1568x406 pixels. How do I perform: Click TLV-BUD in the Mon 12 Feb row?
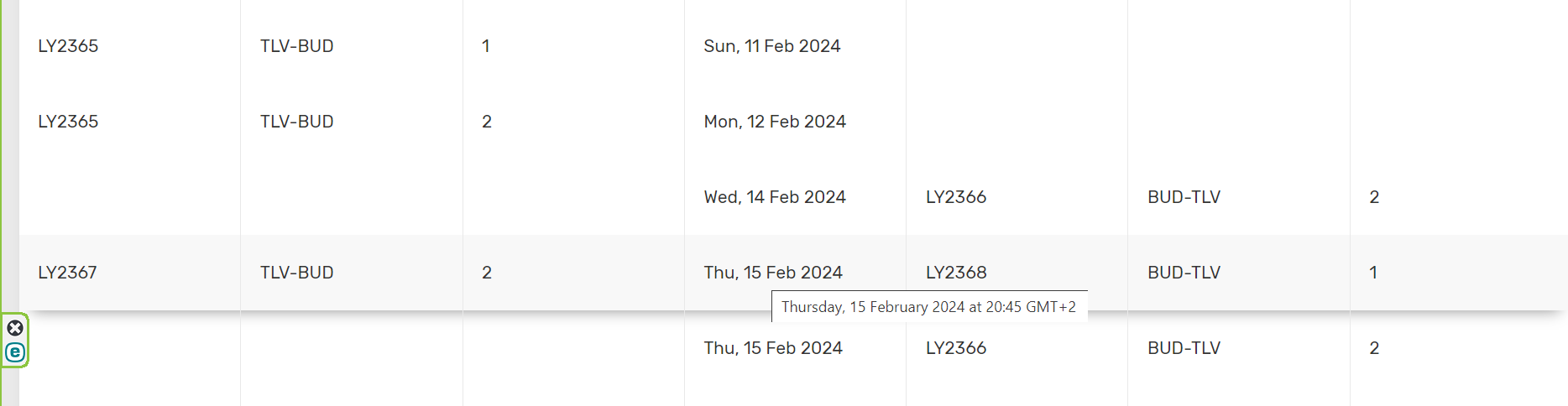tap(296, 122)
